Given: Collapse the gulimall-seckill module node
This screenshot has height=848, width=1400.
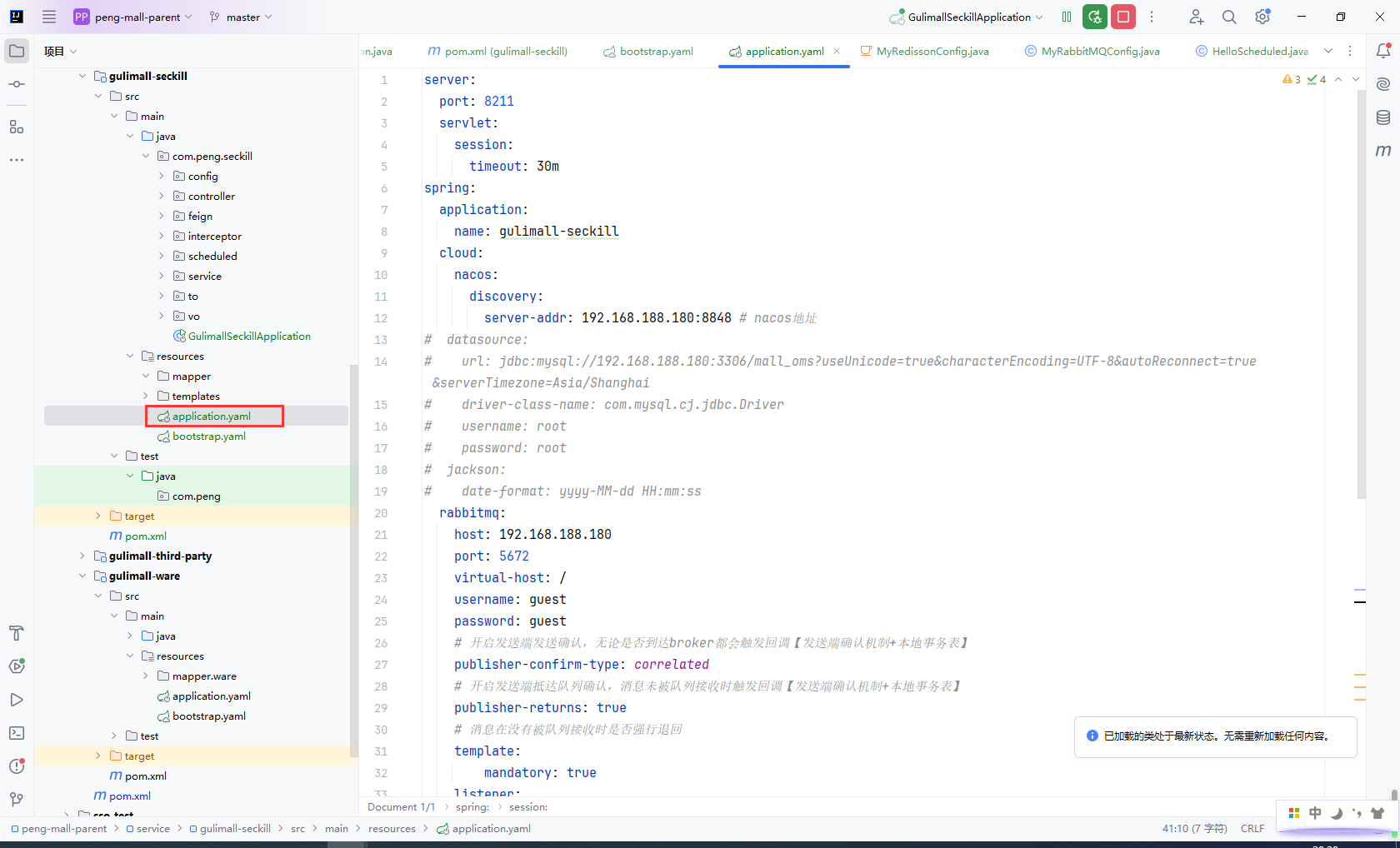Looking at the screenshot, I should pyautogui.click(x=82, y=76).
